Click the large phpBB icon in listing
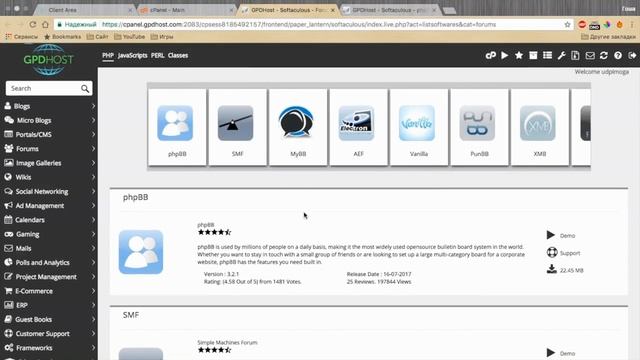Screen dimensions: 640x360 (141, 252)
